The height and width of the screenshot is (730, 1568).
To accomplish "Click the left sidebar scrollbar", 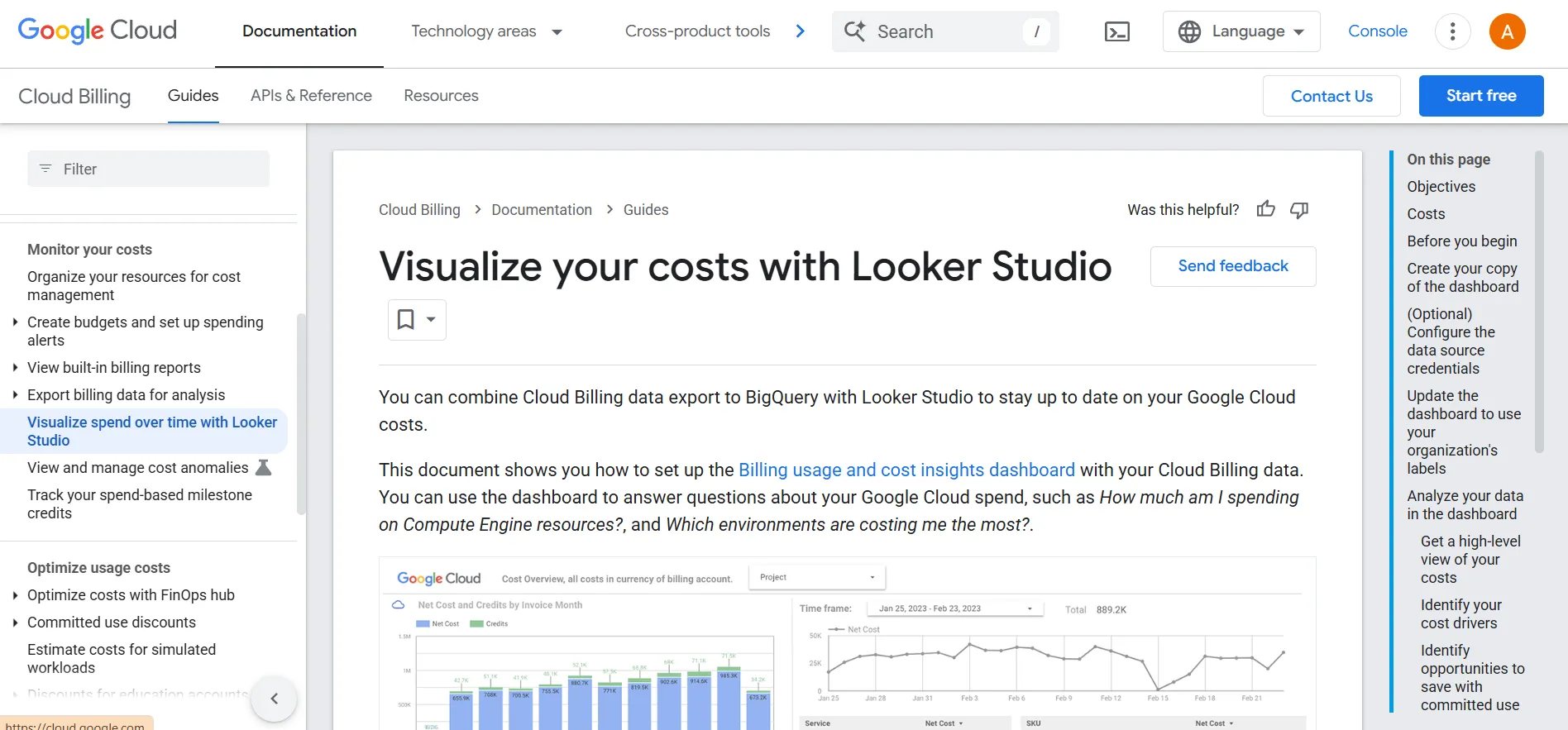I will pyautogui.click(x=301, y=413).
